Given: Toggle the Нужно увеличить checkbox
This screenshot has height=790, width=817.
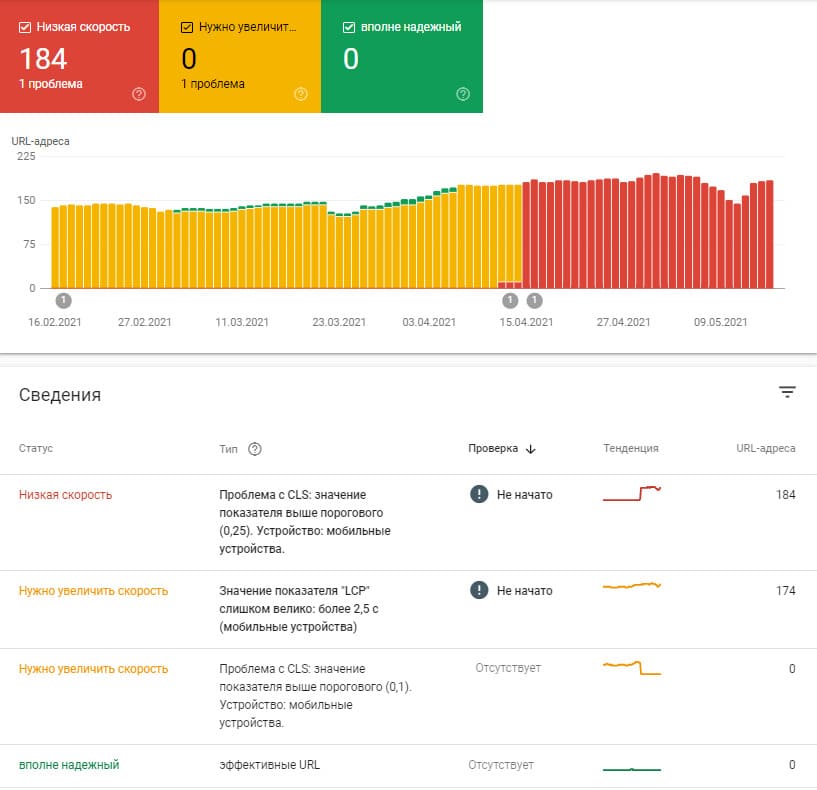Looking at the screenshot, I should coord(187,27).
